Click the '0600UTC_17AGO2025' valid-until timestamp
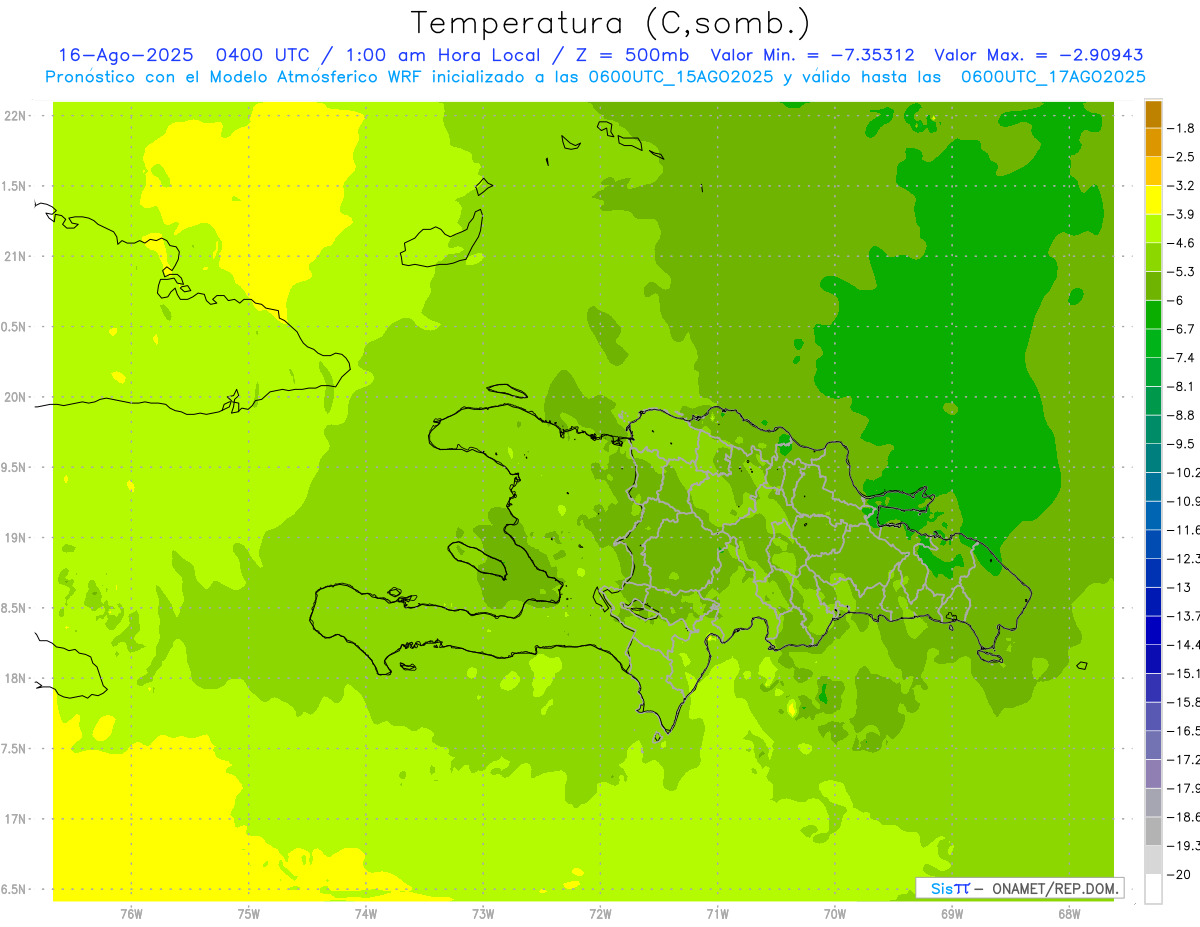The width and height of the screenshot is (1200, 927). click(x=1053, y=76)
